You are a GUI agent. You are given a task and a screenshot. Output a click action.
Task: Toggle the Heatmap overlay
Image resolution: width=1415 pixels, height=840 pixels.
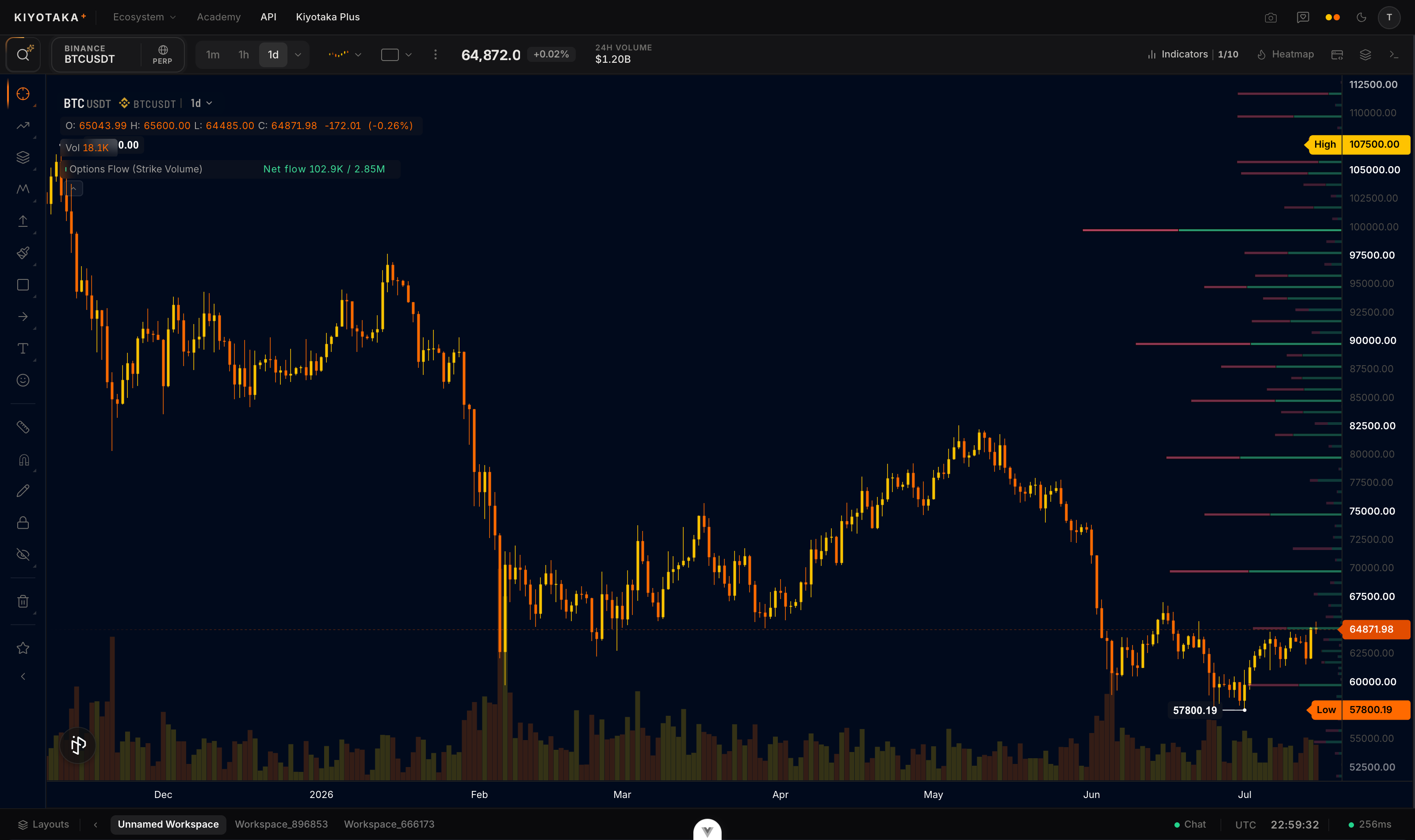pos(1285,54)
